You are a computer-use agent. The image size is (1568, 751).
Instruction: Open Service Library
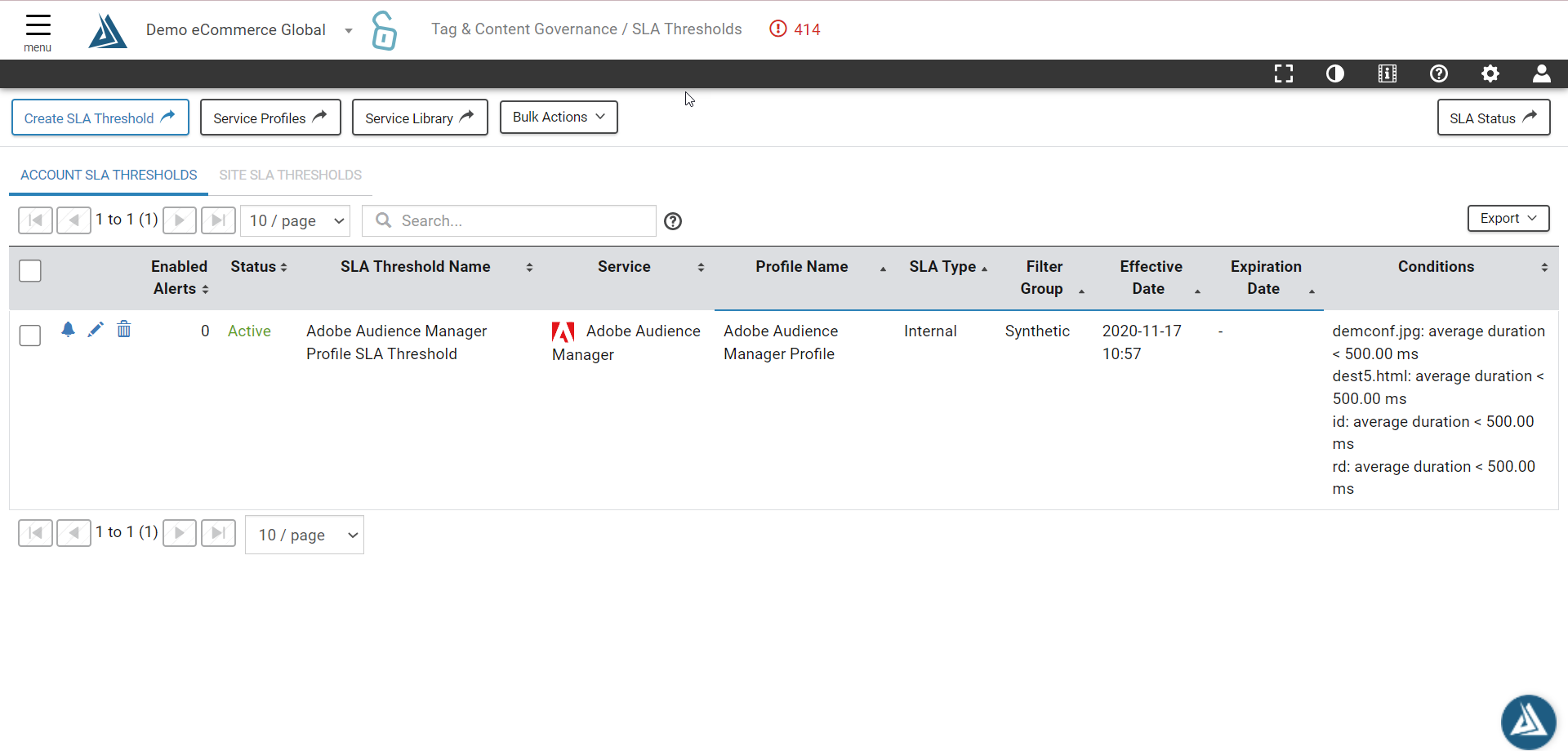[420, 118]
